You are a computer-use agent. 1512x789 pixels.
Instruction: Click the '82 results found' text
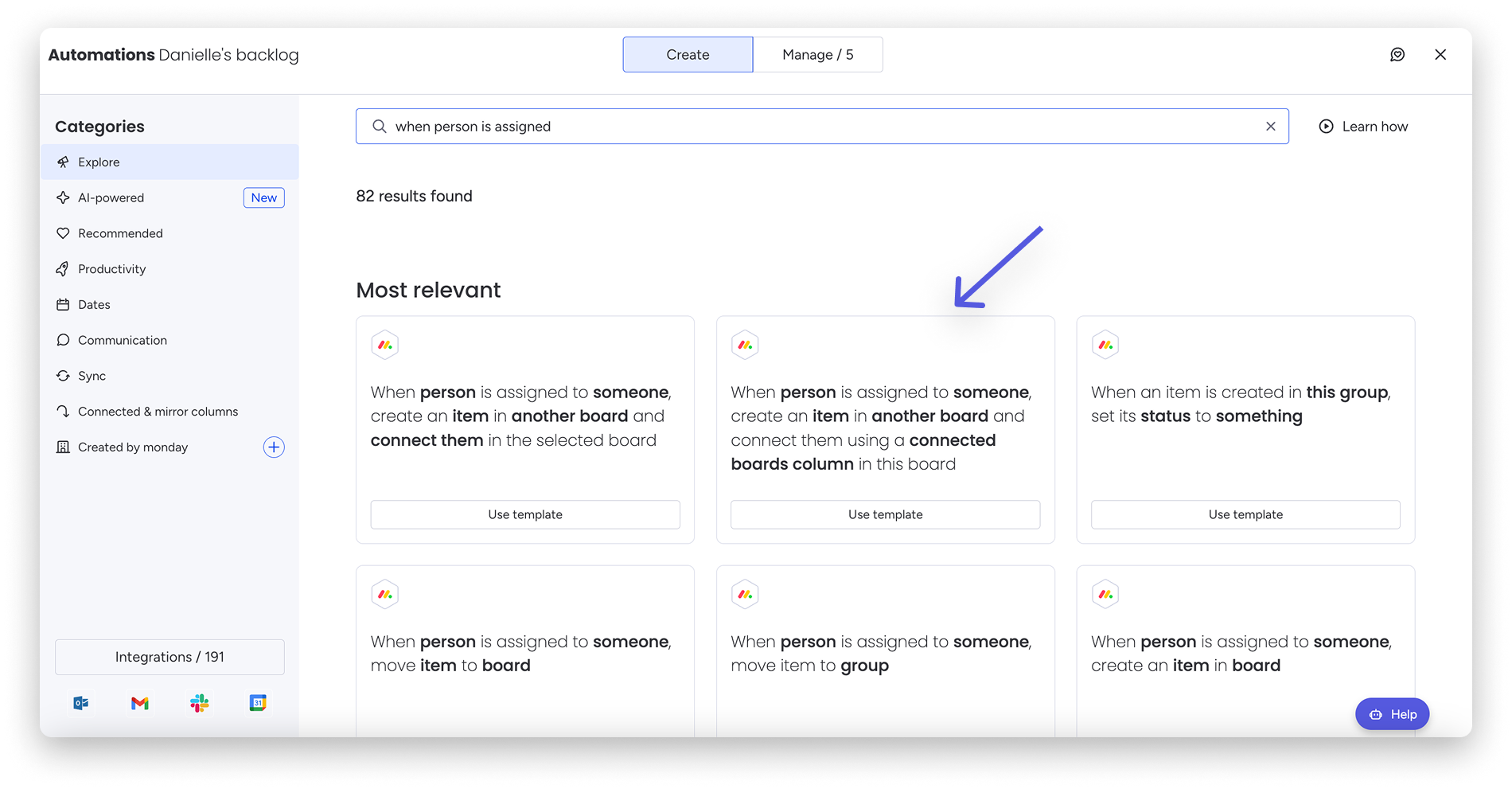coord(414,196)
